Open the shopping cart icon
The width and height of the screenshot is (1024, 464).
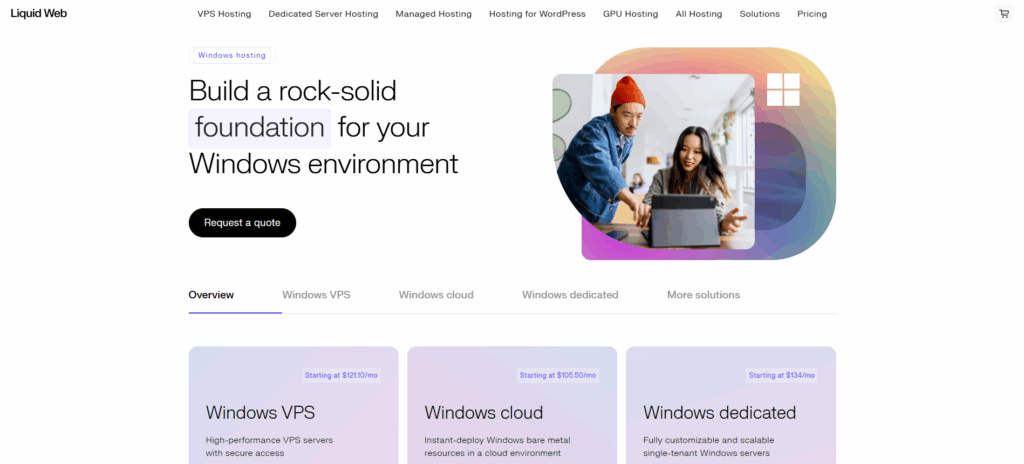coord(1004,14)
